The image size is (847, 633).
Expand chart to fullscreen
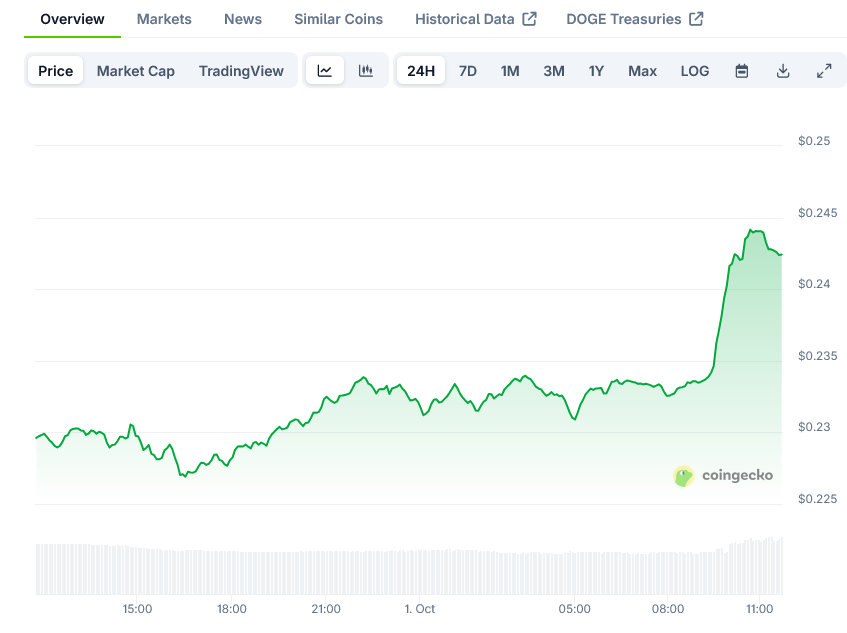pyautogui.click(x=824, y=71)
